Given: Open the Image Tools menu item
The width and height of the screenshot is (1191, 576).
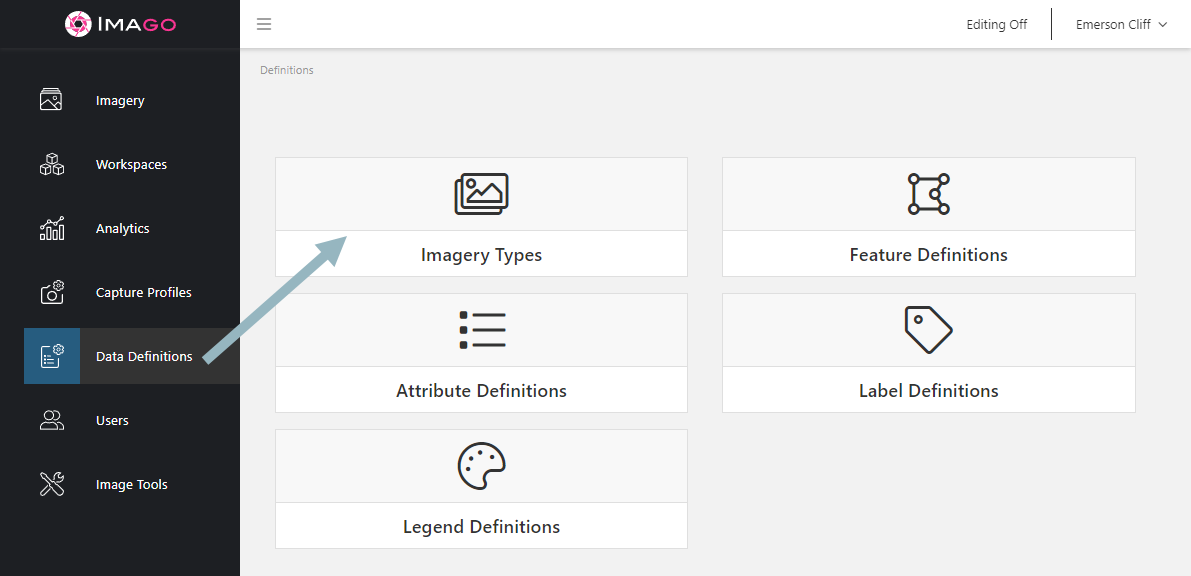Looking at the screenshot, I should pyautogui.click(x=131, y=484).
